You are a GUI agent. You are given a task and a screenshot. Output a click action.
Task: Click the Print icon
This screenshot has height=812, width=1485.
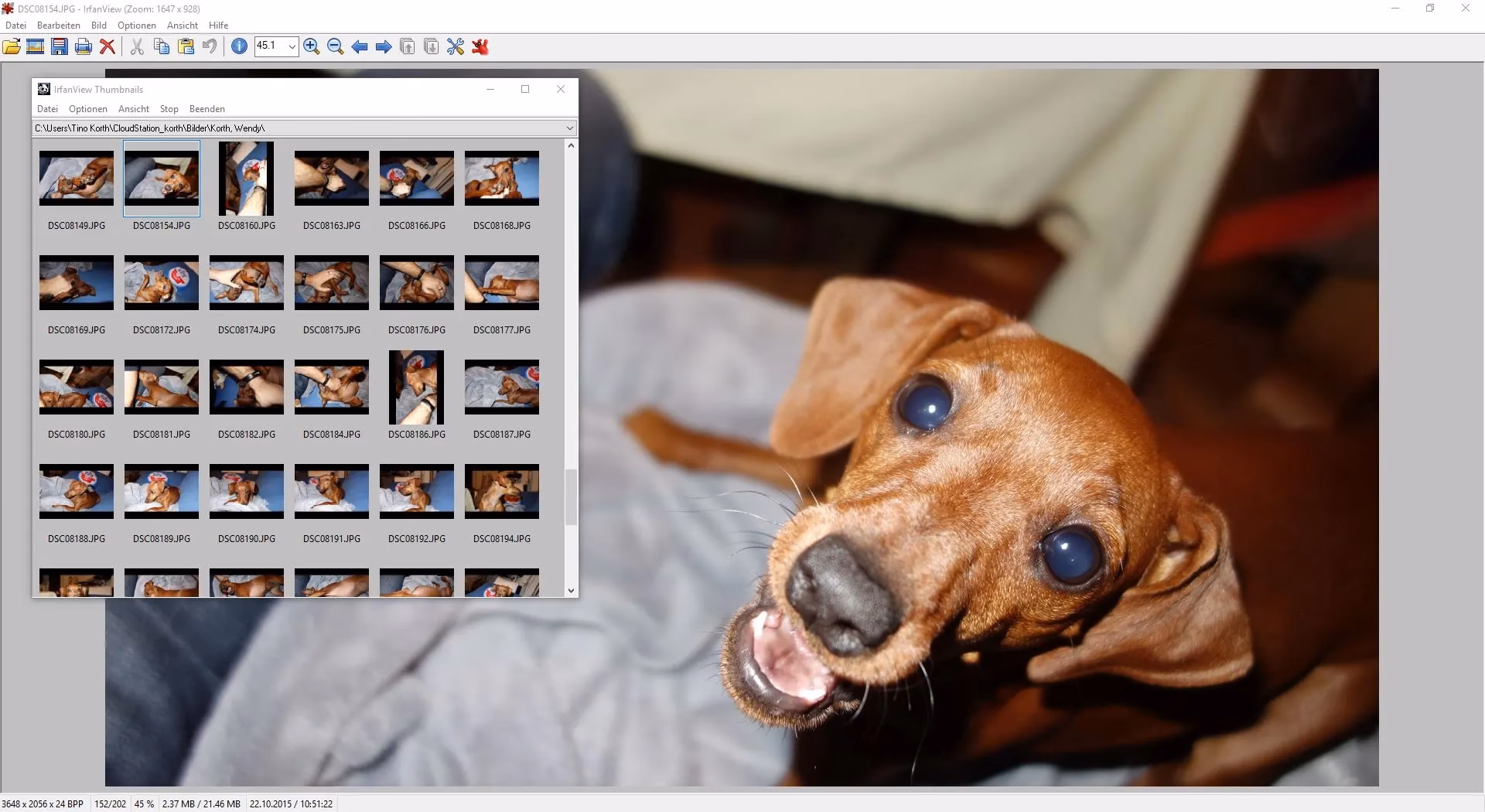(84, 46)
